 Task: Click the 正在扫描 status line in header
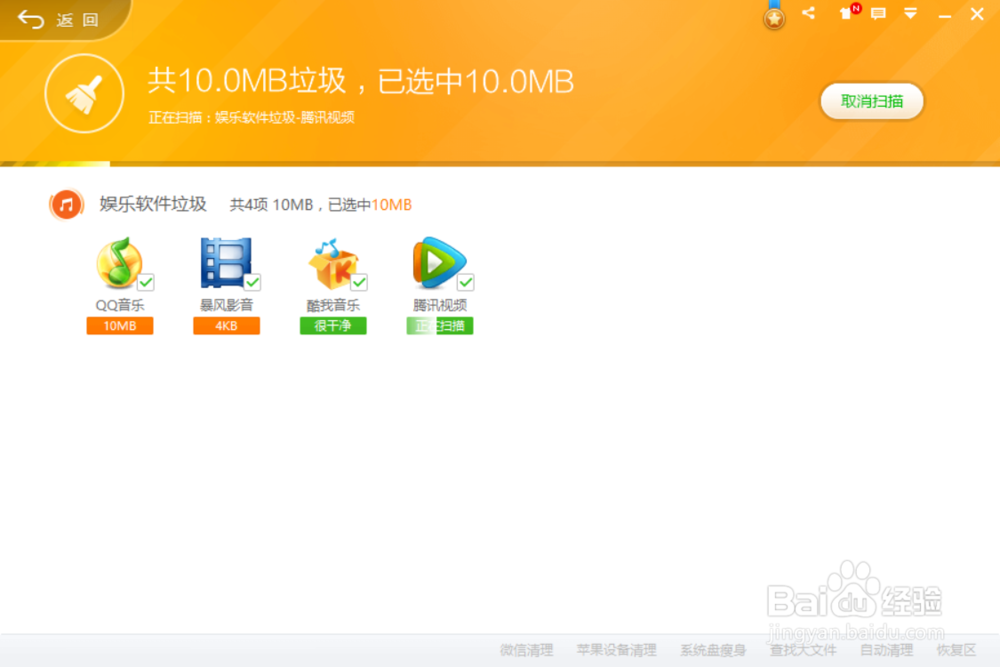point(251,117)
